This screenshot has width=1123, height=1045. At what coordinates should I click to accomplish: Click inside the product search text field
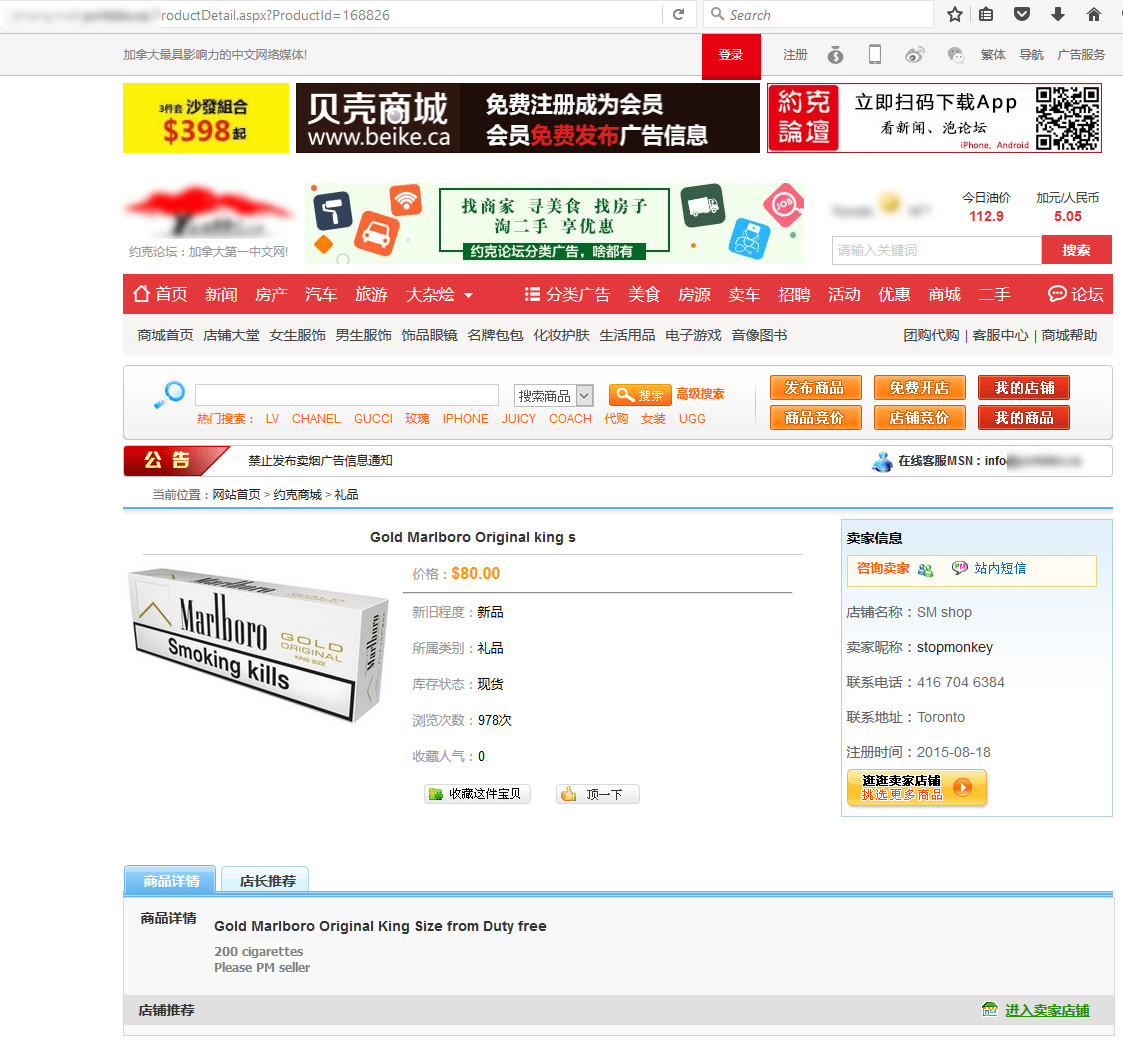347,395
